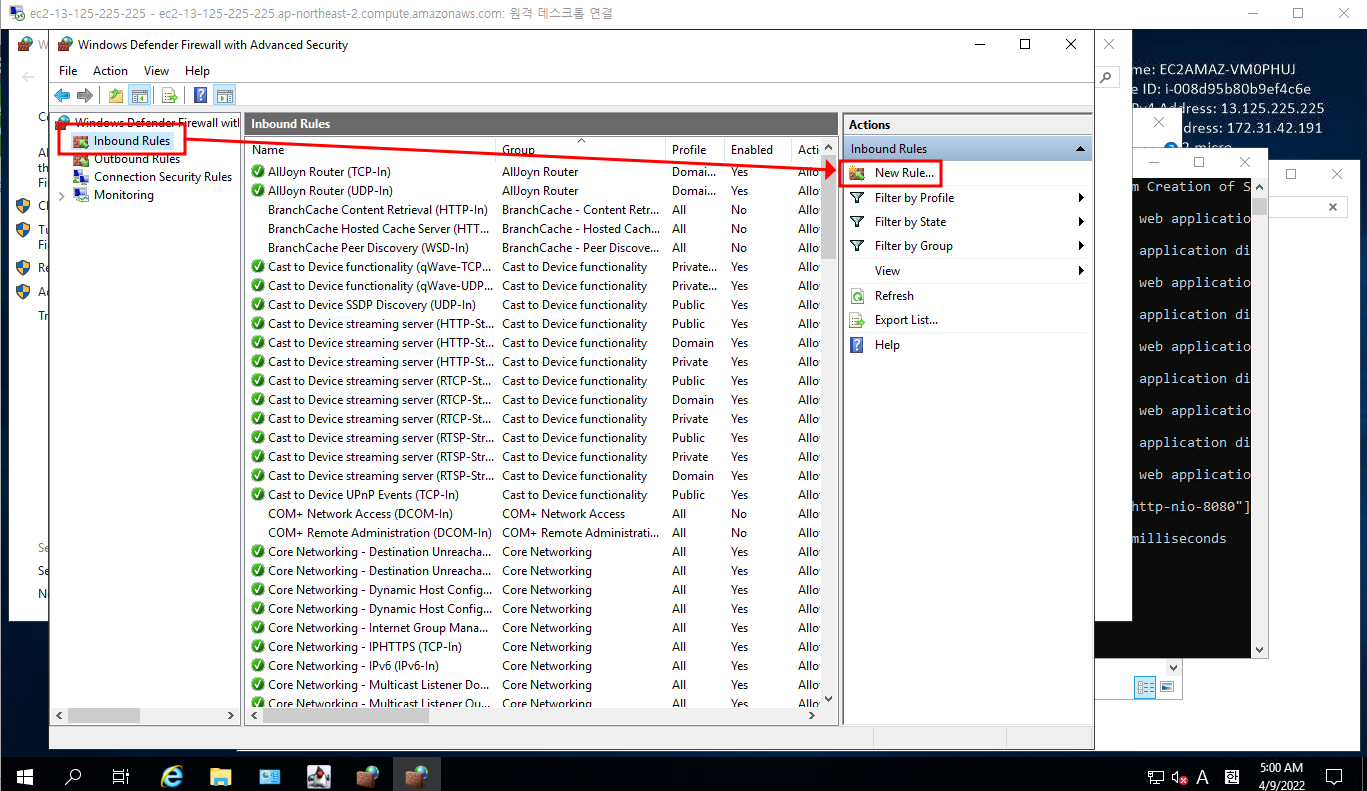The height and width of the screenshot is (791, 1367).
Task: Click Export List... in Actions pane
Action: (906, 320)
